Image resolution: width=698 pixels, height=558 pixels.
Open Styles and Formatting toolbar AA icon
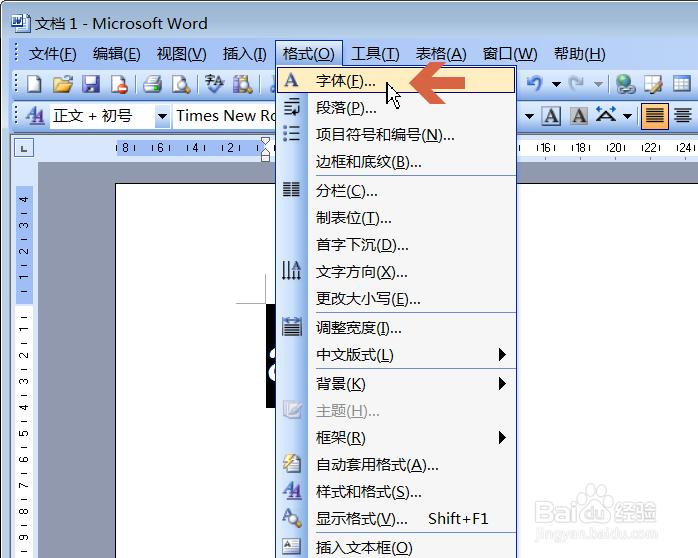(x=35, y=116)
